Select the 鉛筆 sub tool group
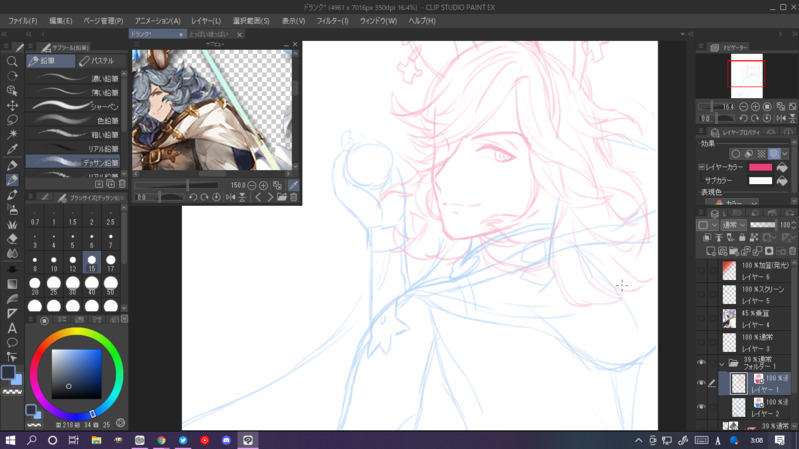This screenshot has height=449, width=799. coord(50,61)
